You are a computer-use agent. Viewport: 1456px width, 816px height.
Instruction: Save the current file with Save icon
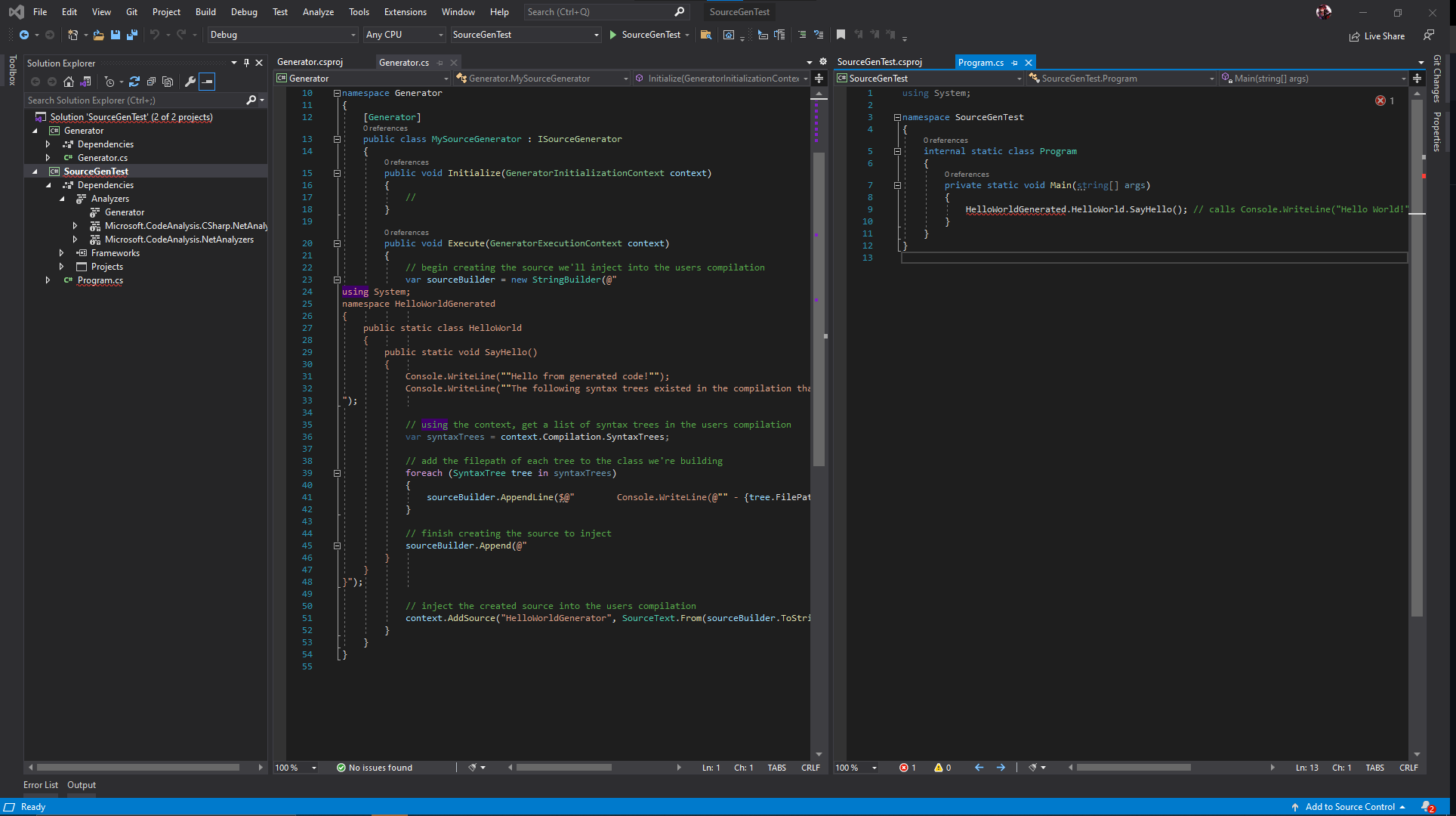click(116, 35)
